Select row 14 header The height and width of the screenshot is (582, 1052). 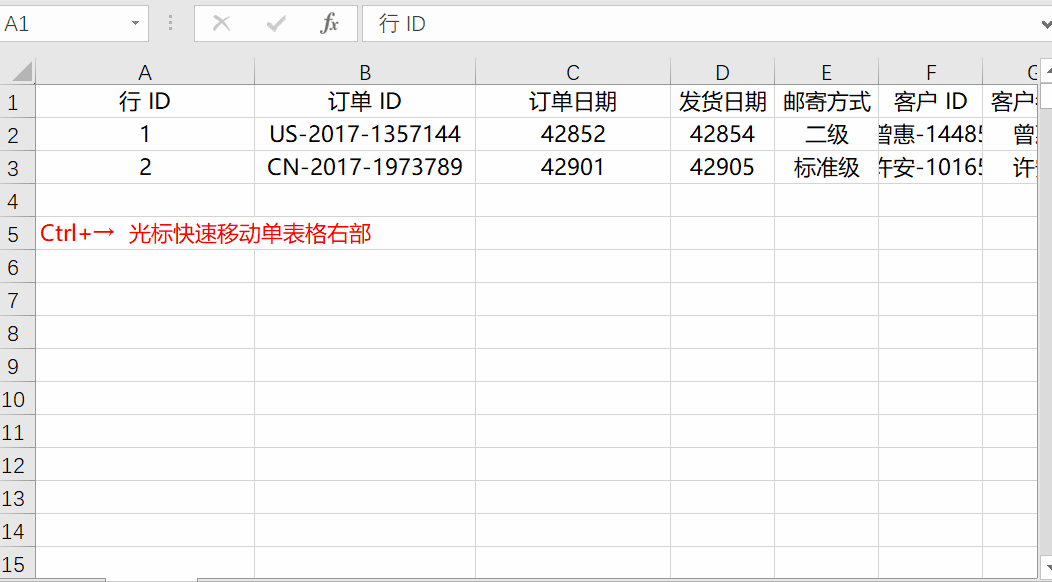click(x=17, y=530)
